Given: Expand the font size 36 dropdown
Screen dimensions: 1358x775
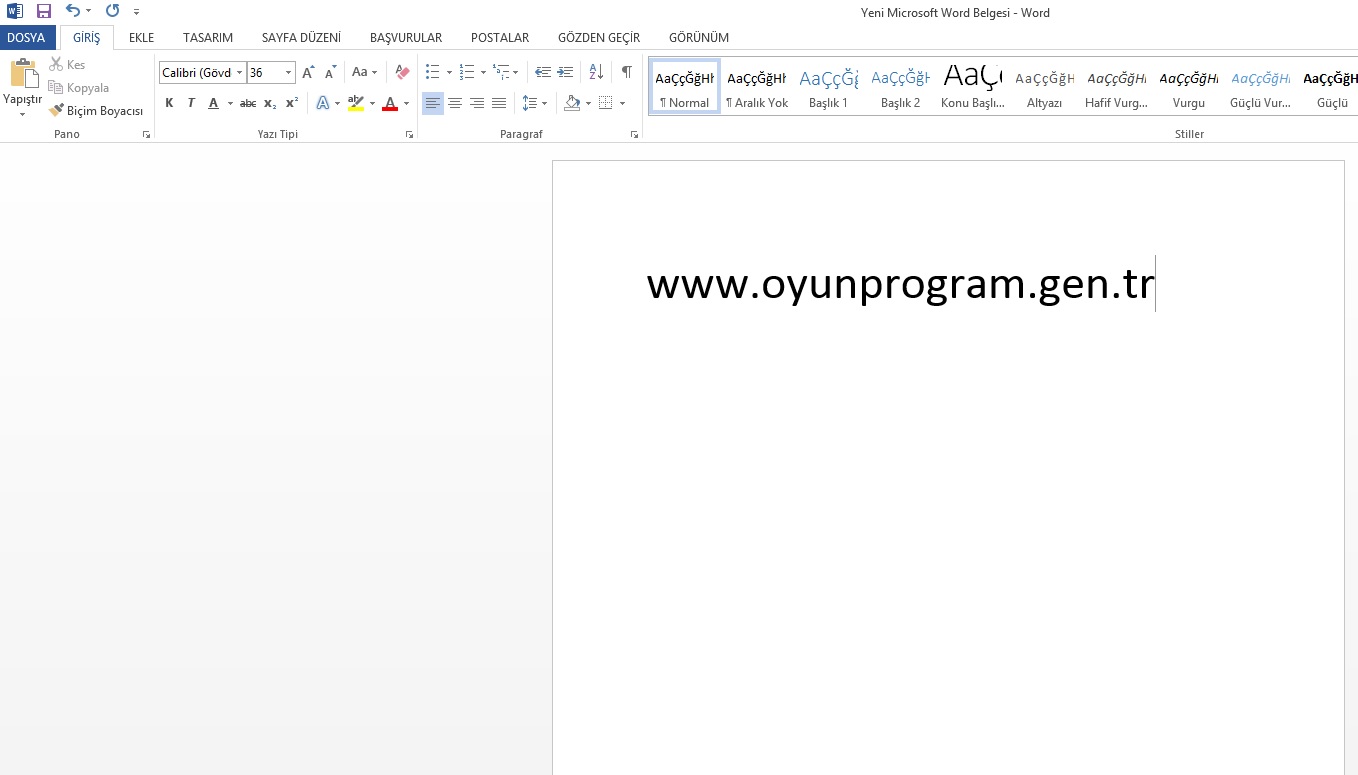Looking at the screenshot, I should pyautogui.click(x=289, y=73).
